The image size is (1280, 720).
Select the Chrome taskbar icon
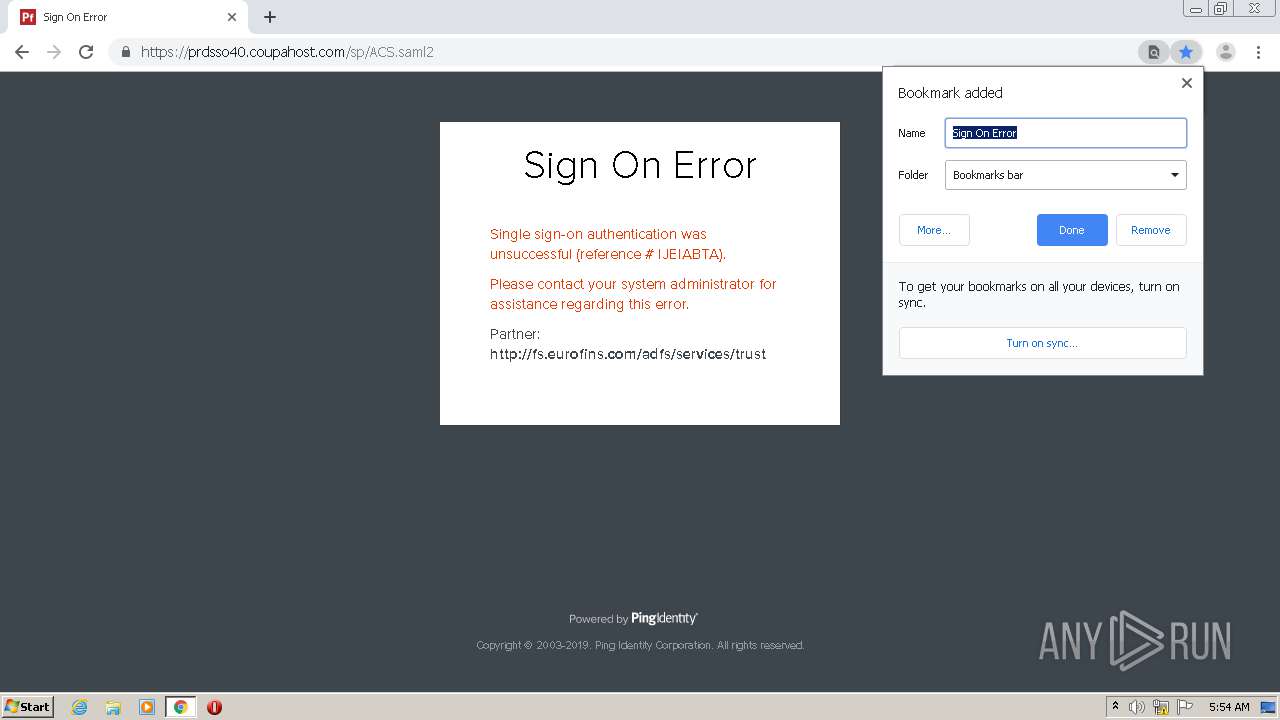(x=180, y=707)
